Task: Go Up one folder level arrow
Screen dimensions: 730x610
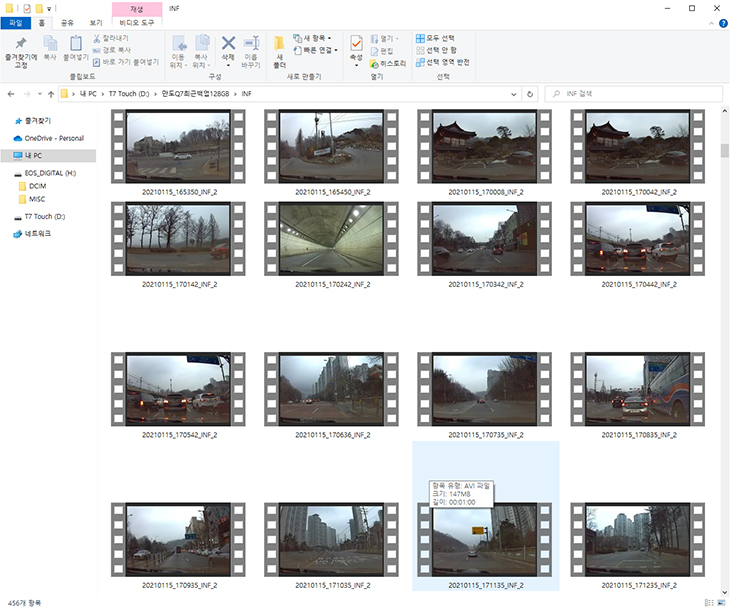Action: point(51,94)
